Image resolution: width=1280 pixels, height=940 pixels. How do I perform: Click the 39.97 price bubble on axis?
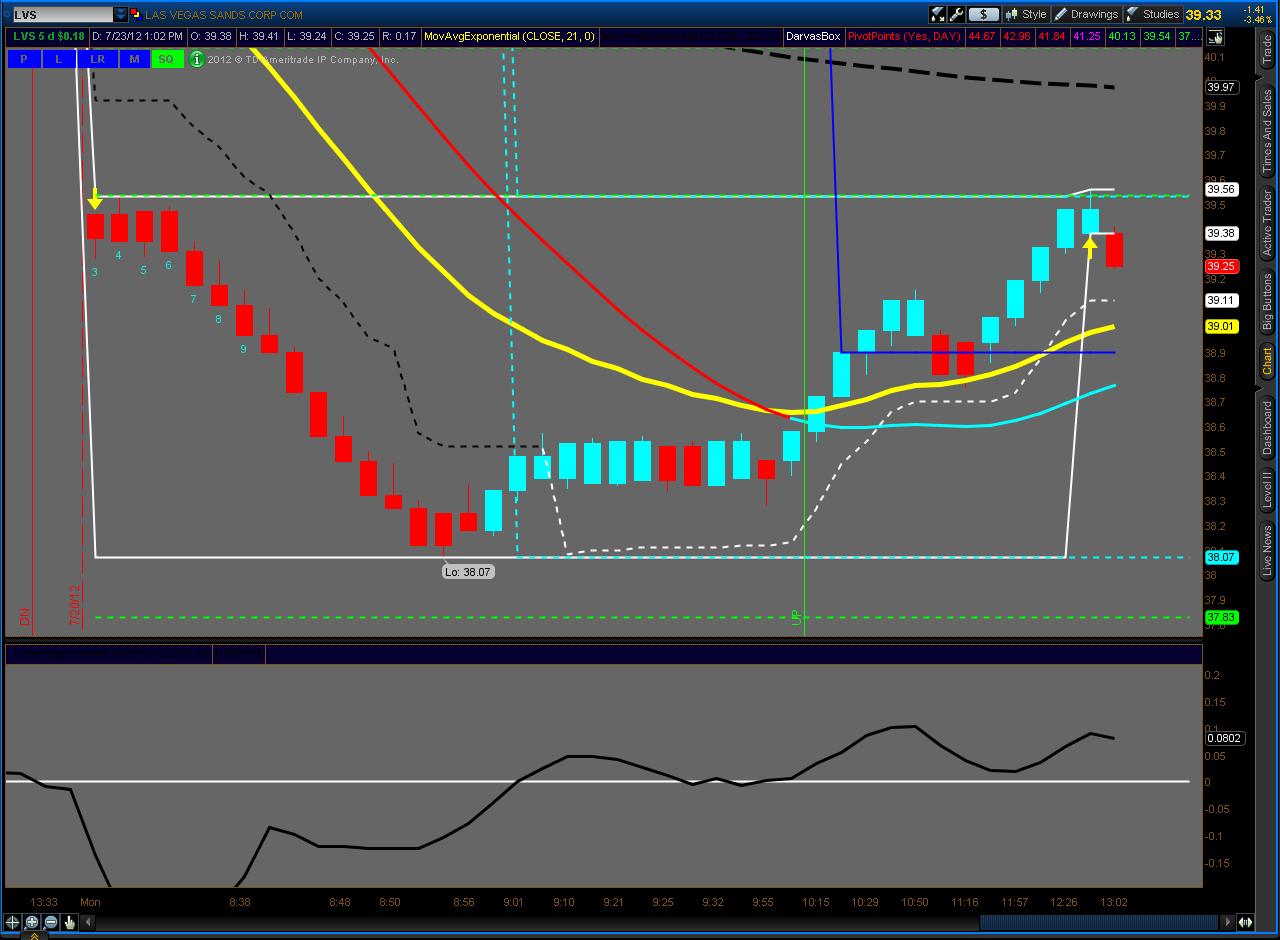(x=1222, y=87)
